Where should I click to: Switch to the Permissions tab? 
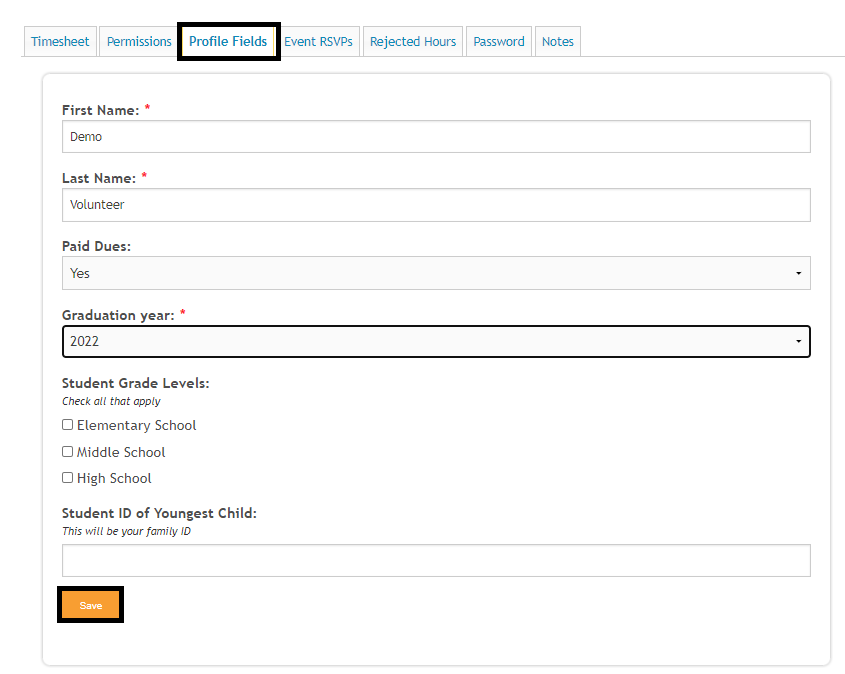139,41
